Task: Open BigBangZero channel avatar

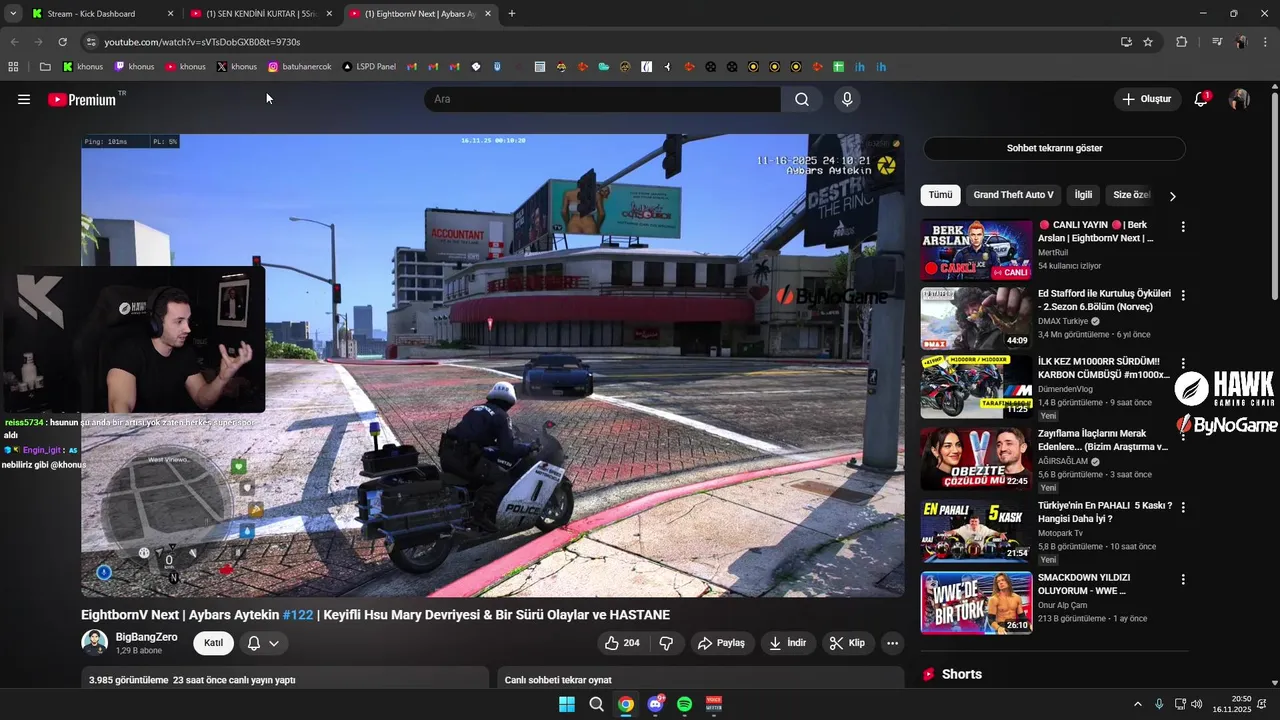Action: tap(95, 642)
